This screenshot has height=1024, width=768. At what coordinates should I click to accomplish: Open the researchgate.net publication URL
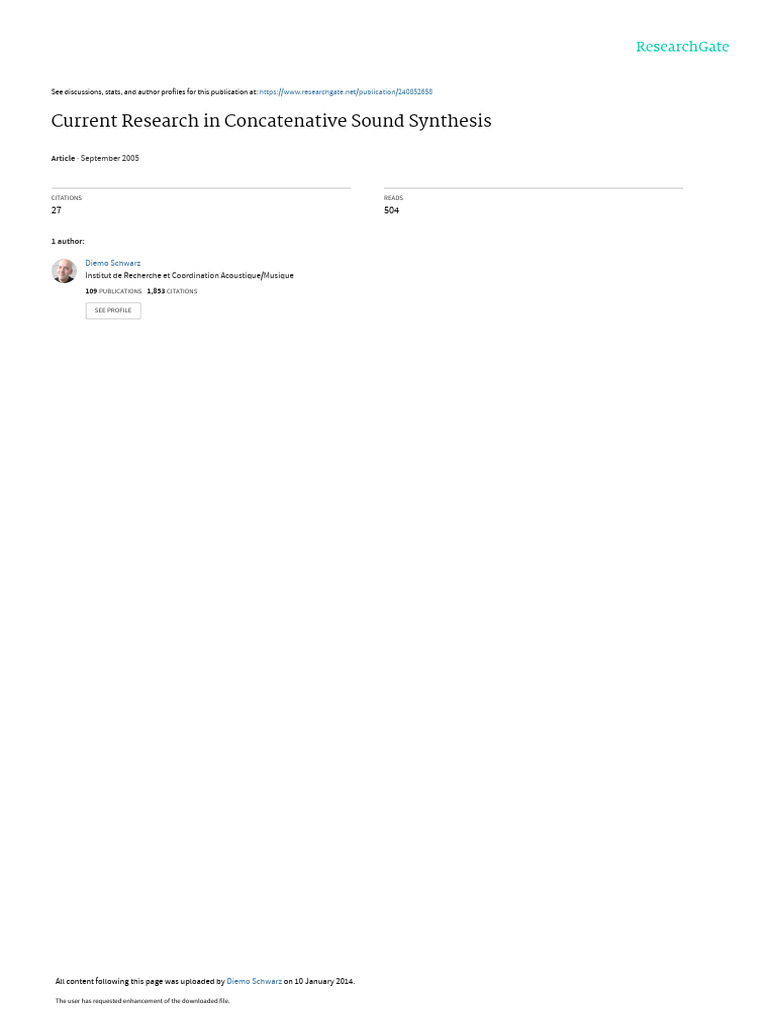[345, 92]
